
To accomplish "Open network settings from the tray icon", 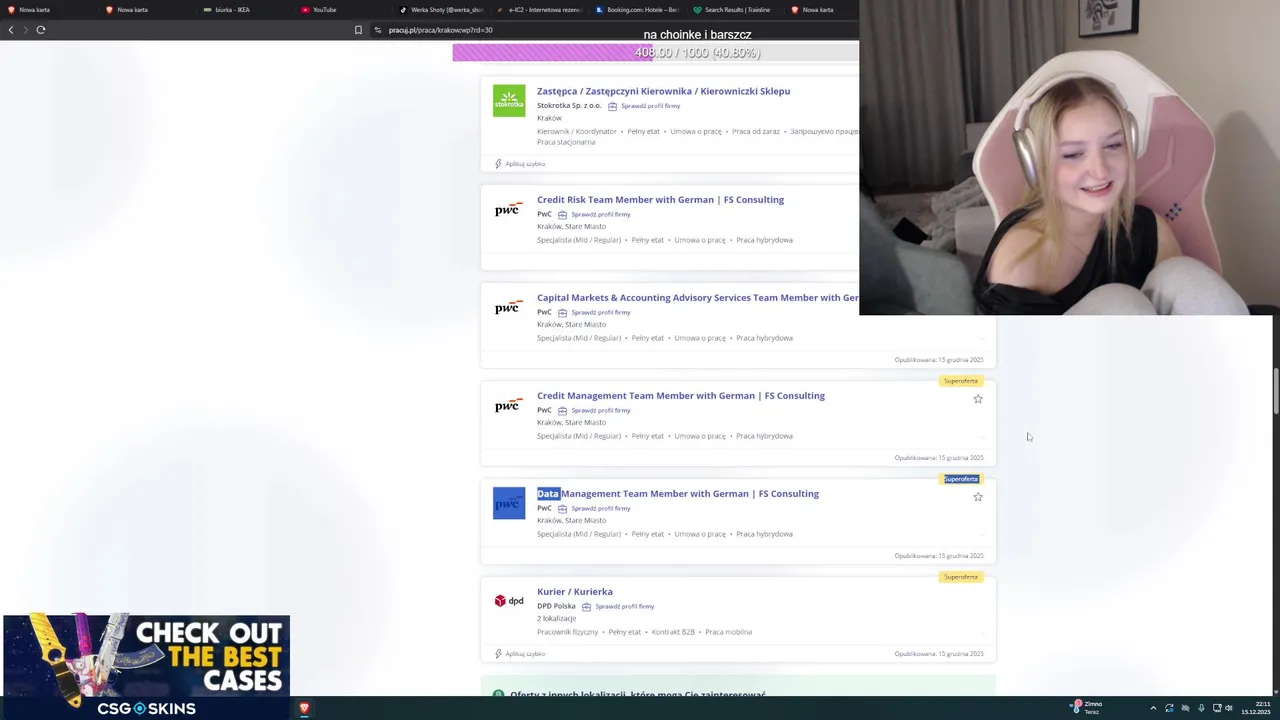I will tap(1216, 708).
